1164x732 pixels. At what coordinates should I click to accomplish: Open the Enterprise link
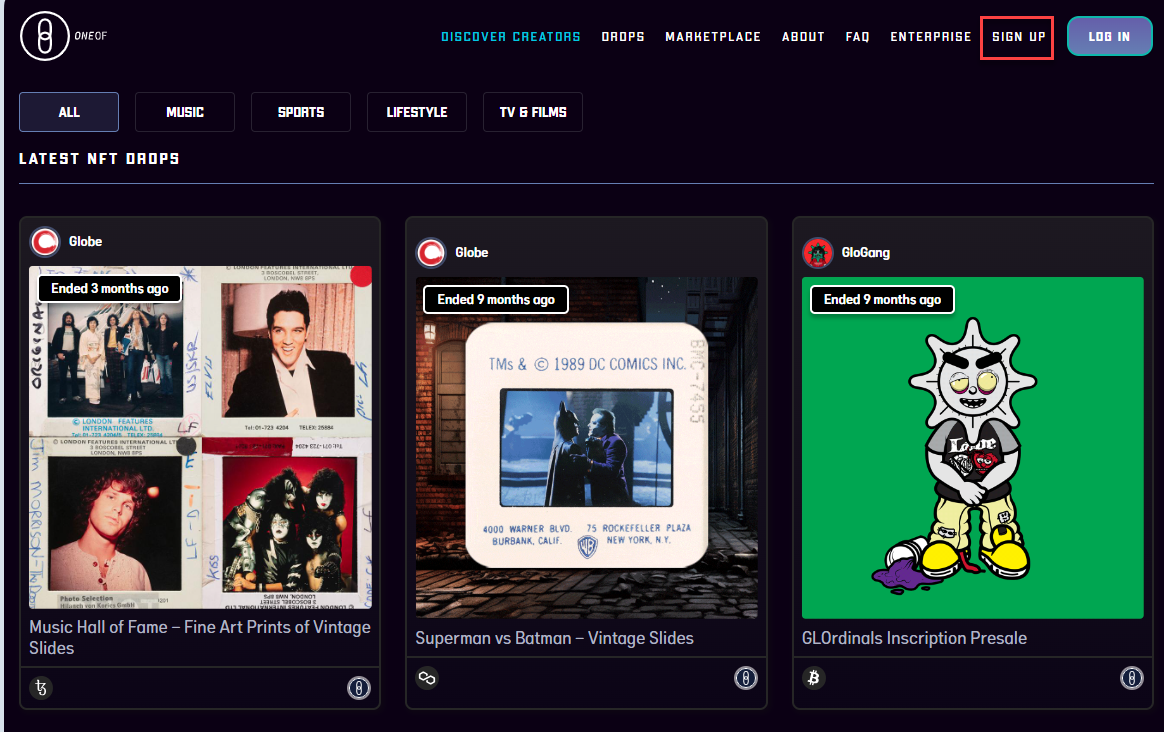tap(931, 36)
